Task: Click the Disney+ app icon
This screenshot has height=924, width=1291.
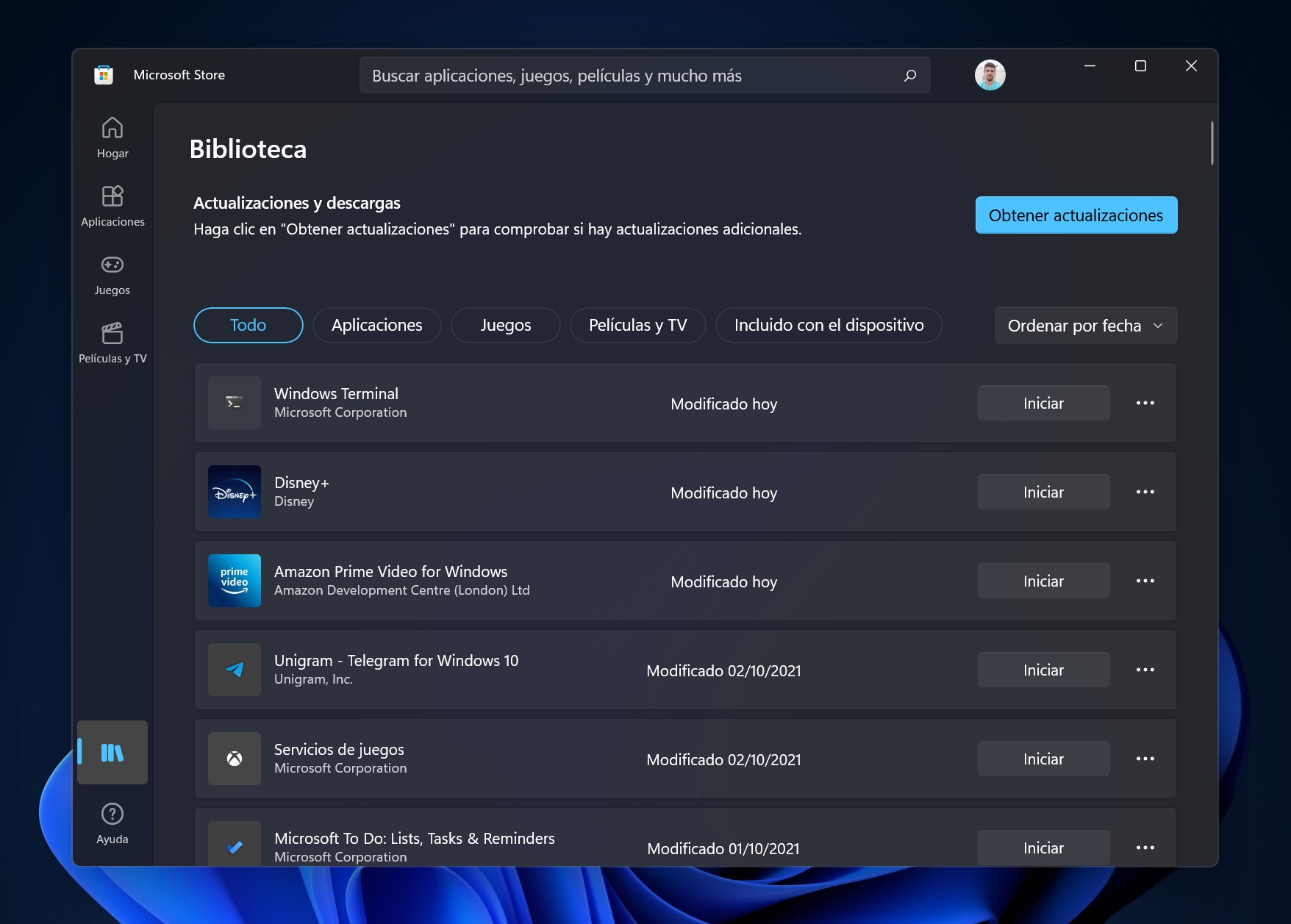Action: (x=235, y=492)
